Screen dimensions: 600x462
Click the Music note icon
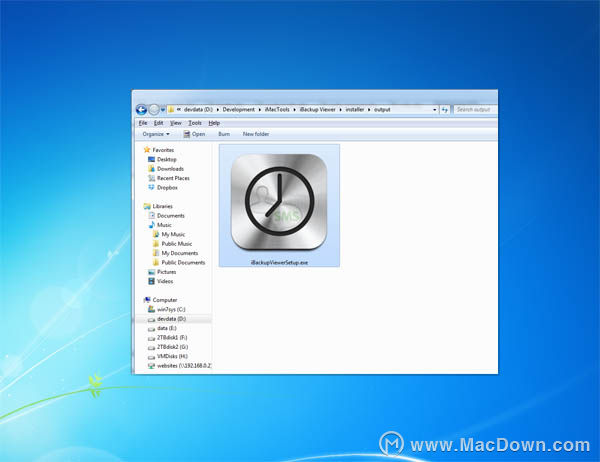coord(152,225)
